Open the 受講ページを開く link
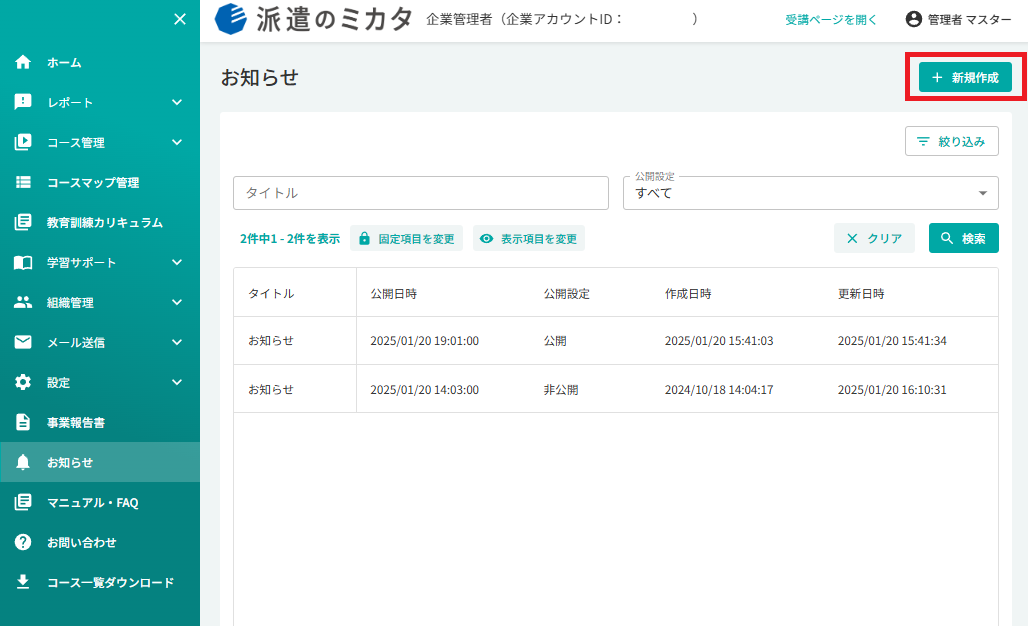The image size is (1028, 626). [x=831, y=20]
